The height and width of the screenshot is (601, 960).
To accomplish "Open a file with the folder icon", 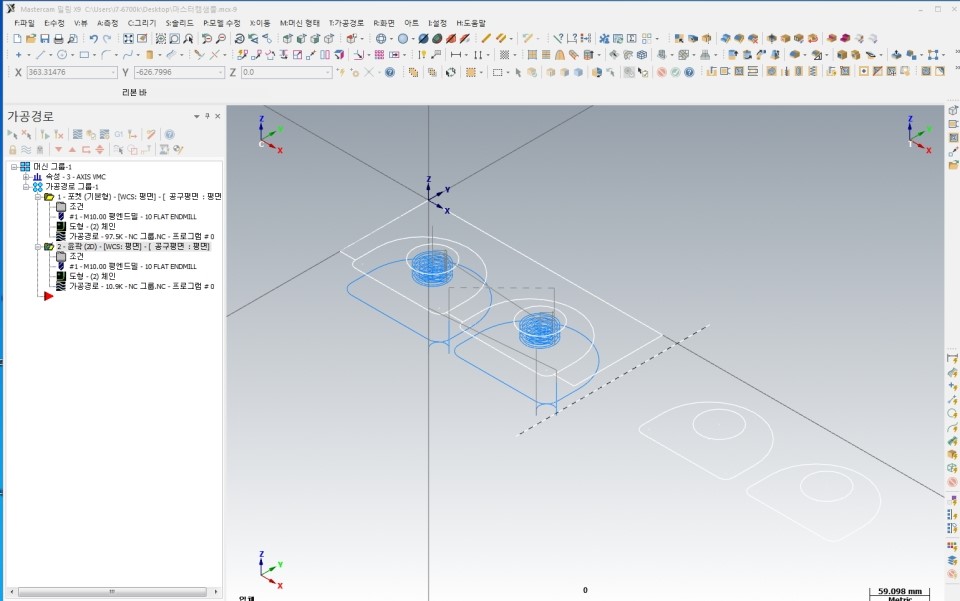I will tap(31, 39).
